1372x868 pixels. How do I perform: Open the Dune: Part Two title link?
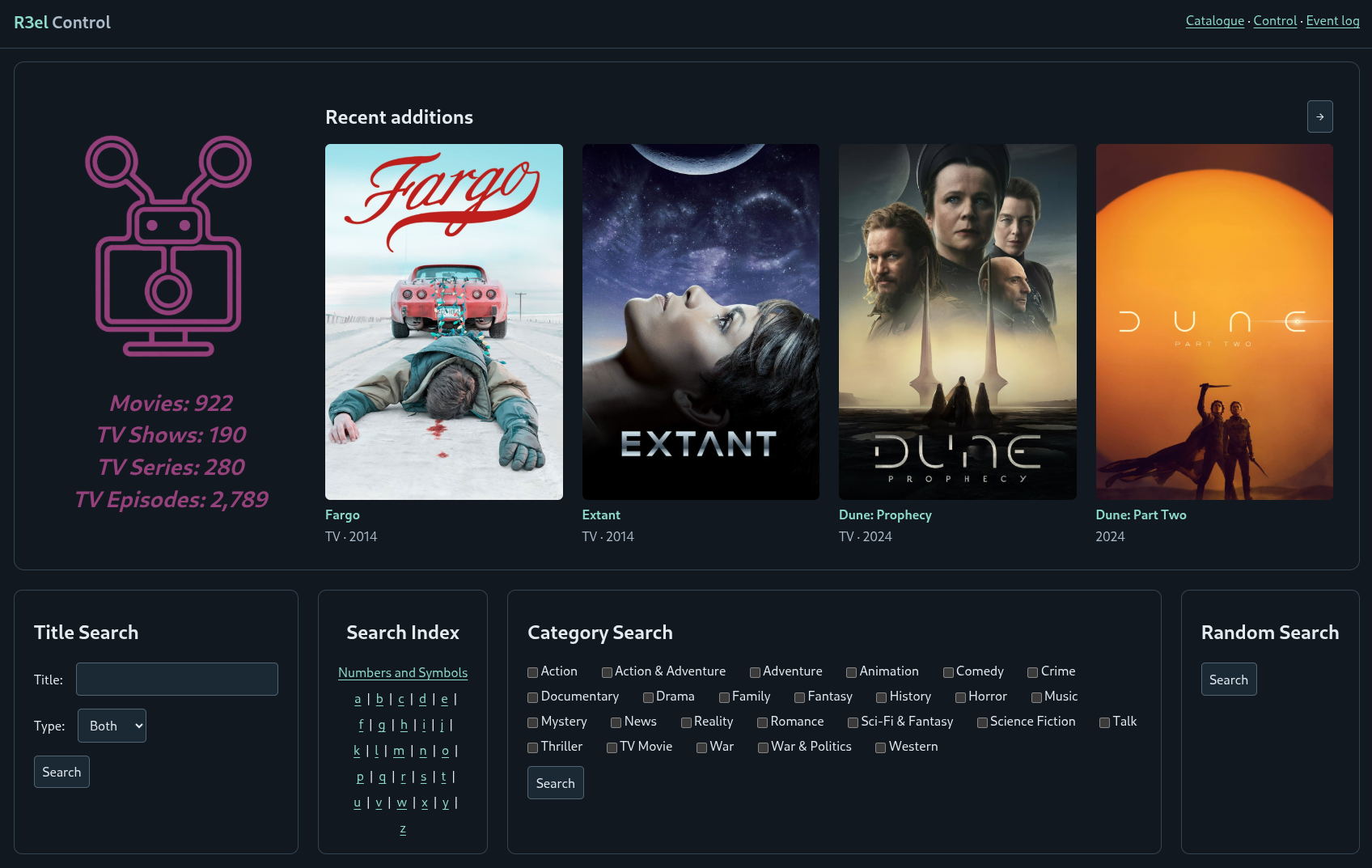tap(1141, 514)
